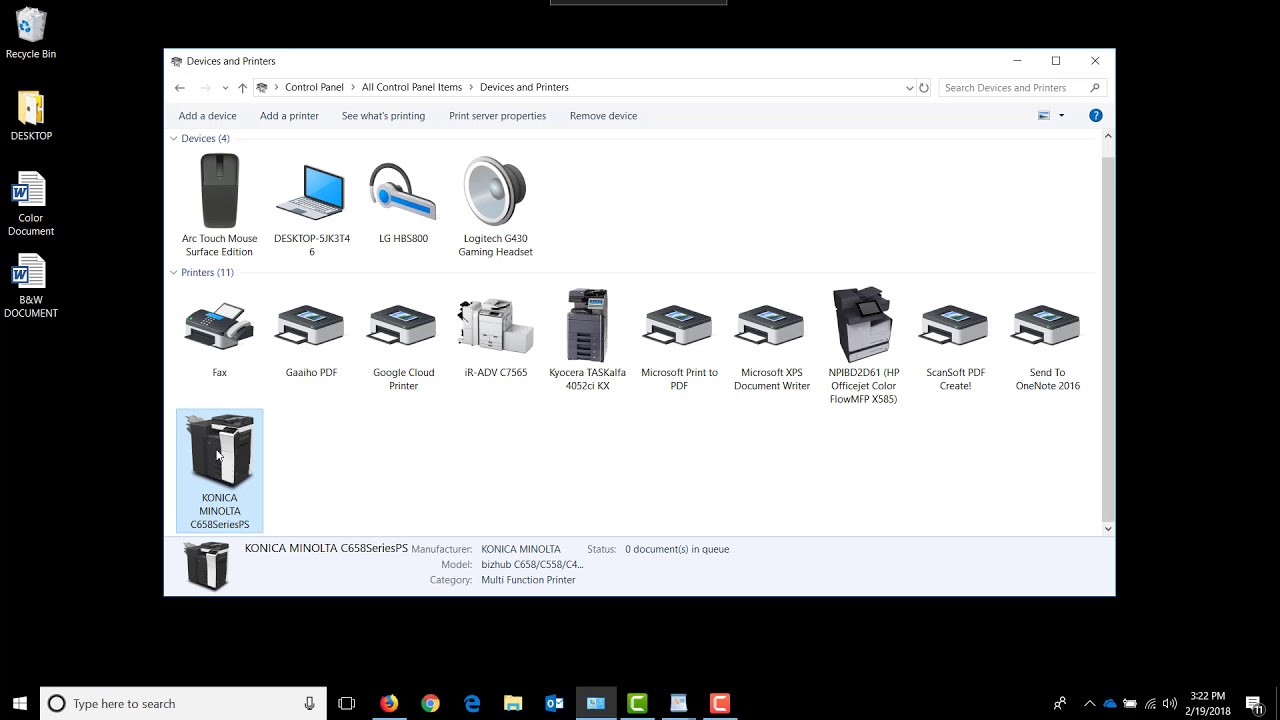Screen dimensions: 1280x720
Task: Click the 'bizhub C658/C558/C4...' model text
Action: (532, 564)
